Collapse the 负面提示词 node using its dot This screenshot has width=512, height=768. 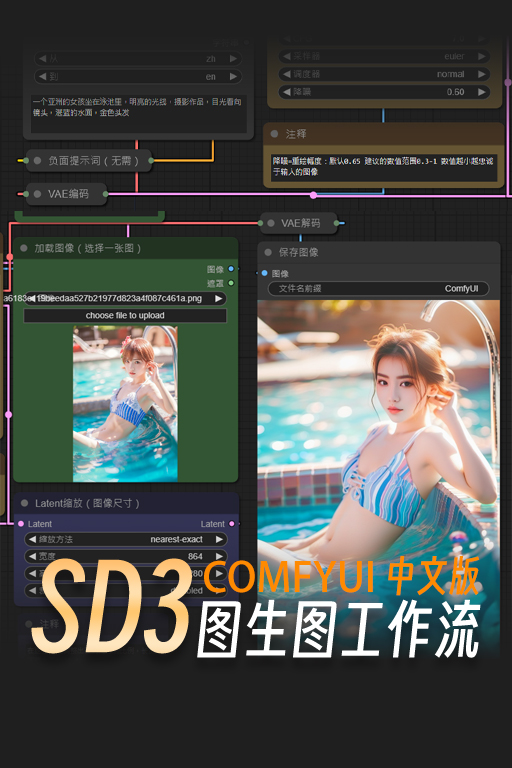[37, 160]
